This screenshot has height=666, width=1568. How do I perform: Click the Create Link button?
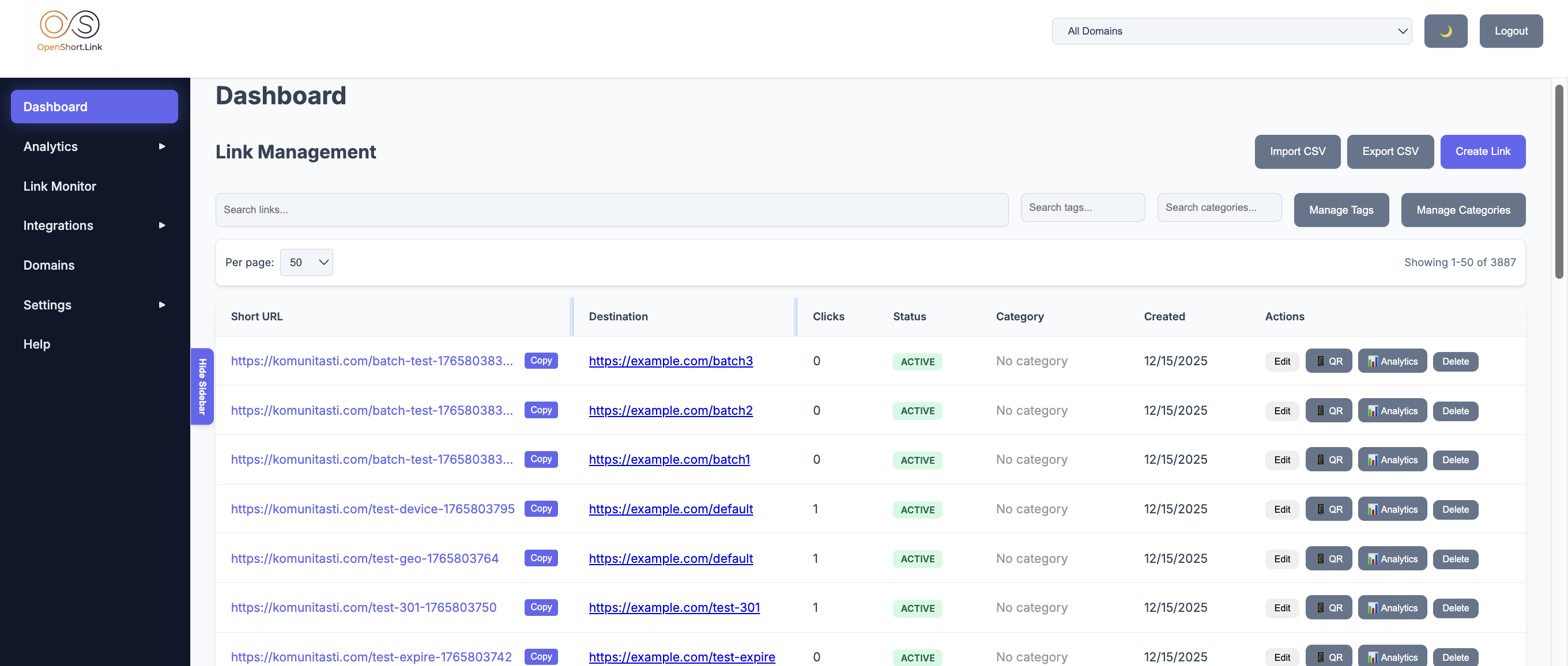coord(1483,152)
